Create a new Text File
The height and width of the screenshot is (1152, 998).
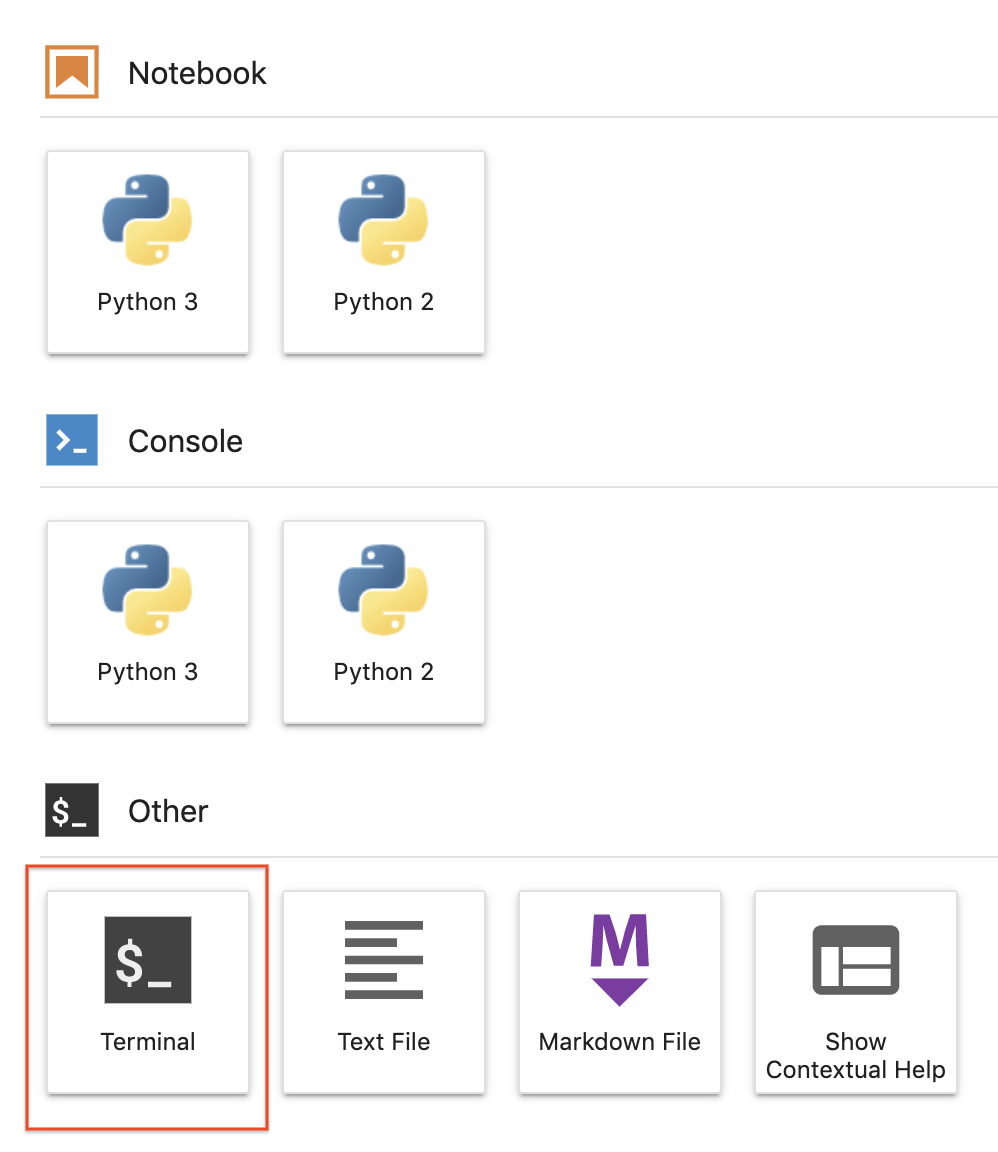(x=384, y=993)
